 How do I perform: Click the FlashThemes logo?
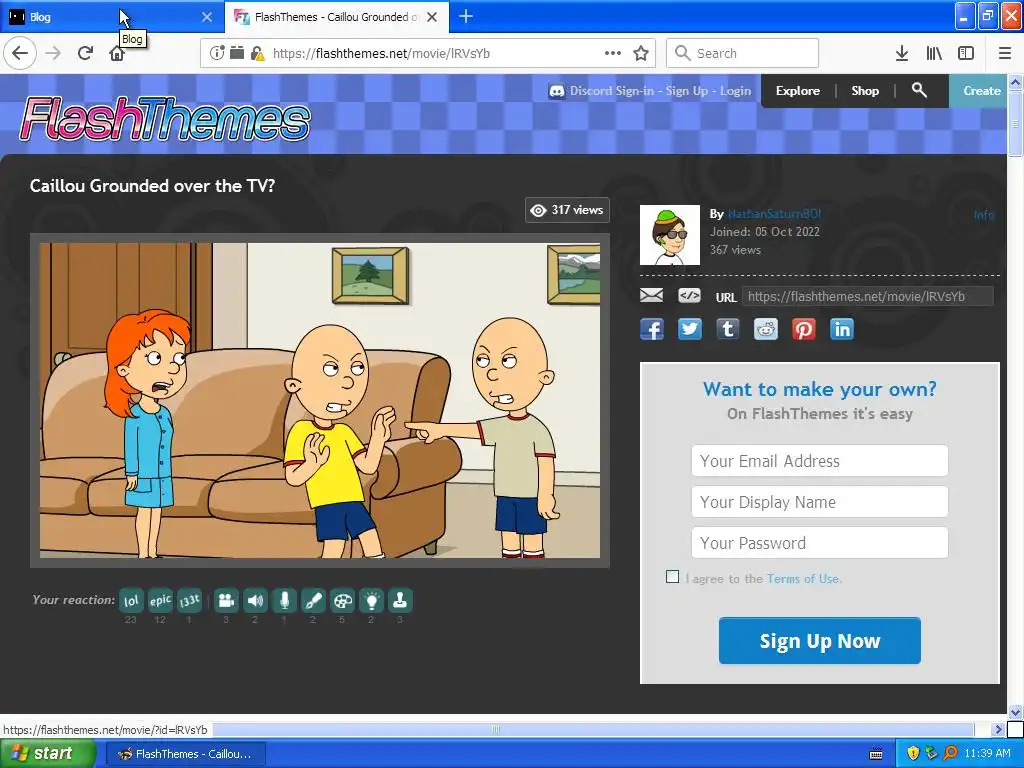[x=165, y=119]
